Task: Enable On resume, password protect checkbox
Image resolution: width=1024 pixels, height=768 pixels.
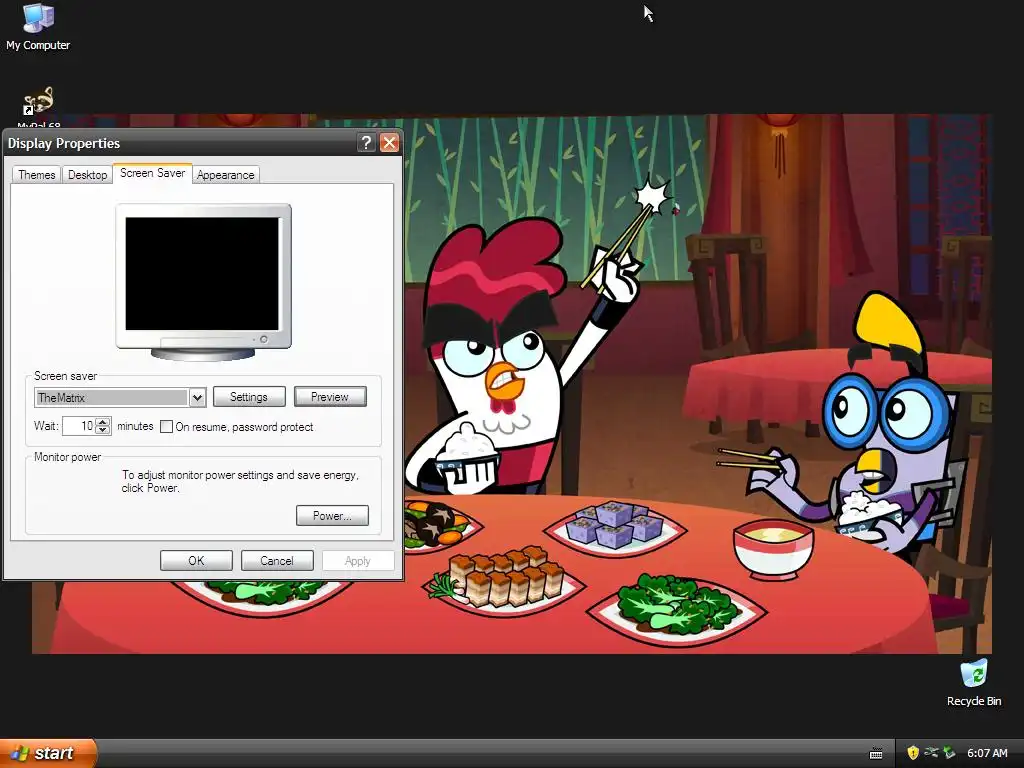Action: 167,426
